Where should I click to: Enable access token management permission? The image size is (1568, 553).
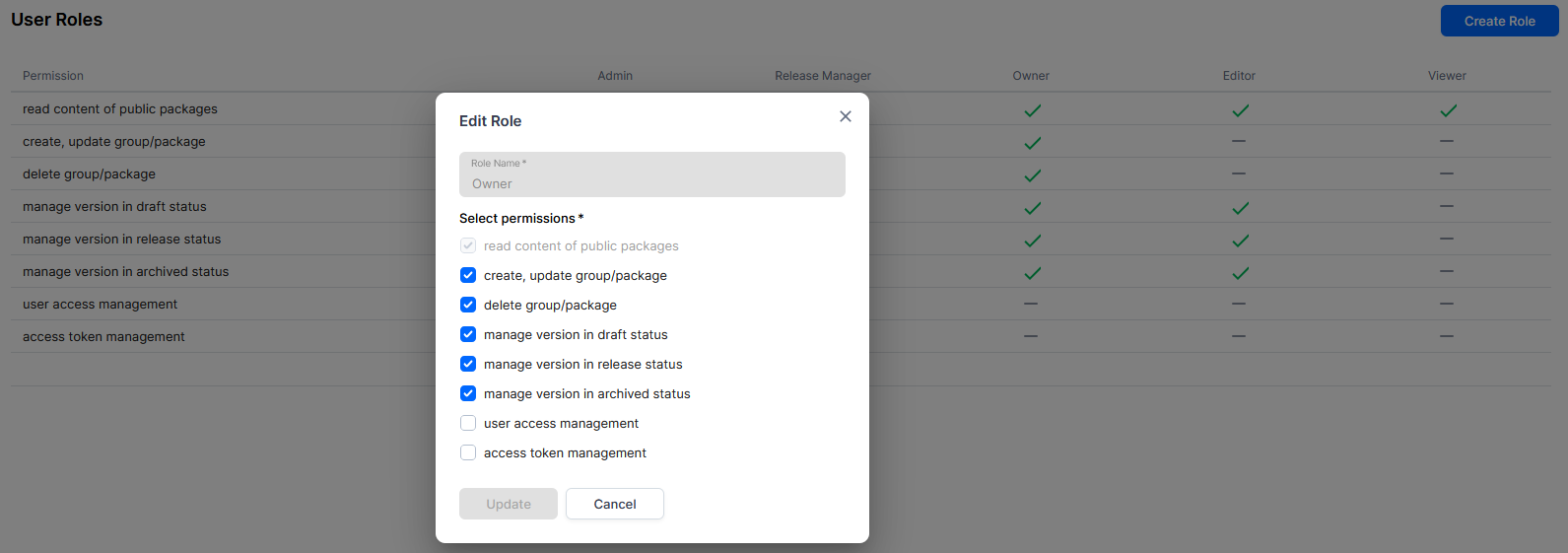pyautogui.click(x=468, y=452)
